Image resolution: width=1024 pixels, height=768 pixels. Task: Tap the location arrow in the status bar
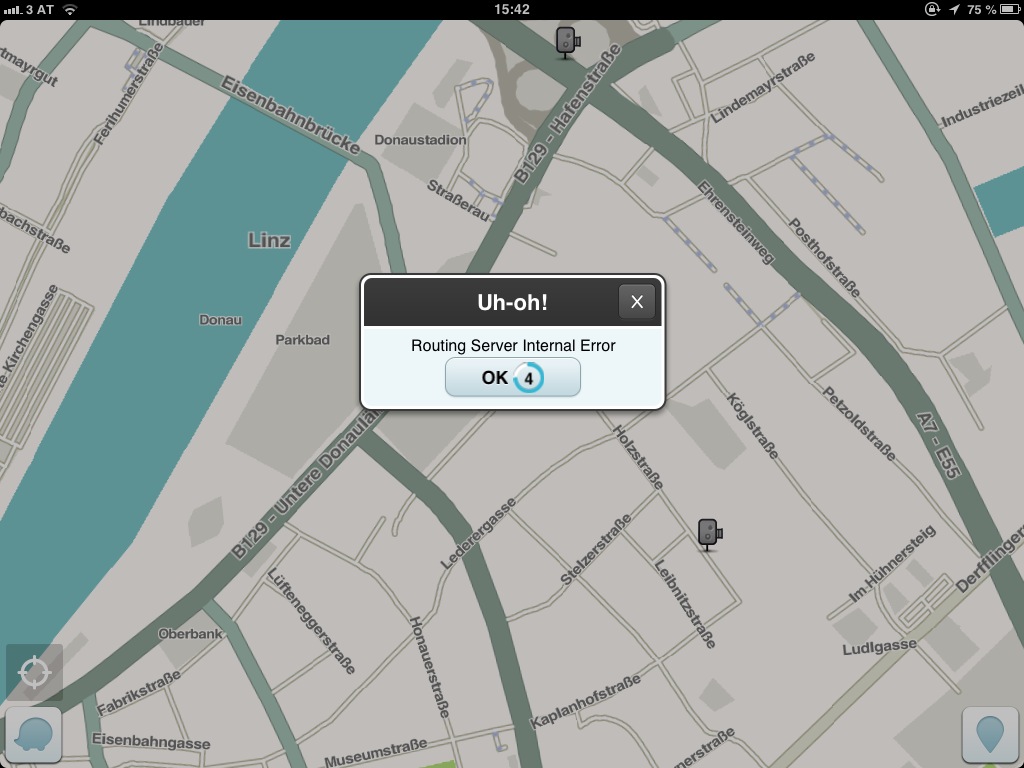click(x=953, y=9)
